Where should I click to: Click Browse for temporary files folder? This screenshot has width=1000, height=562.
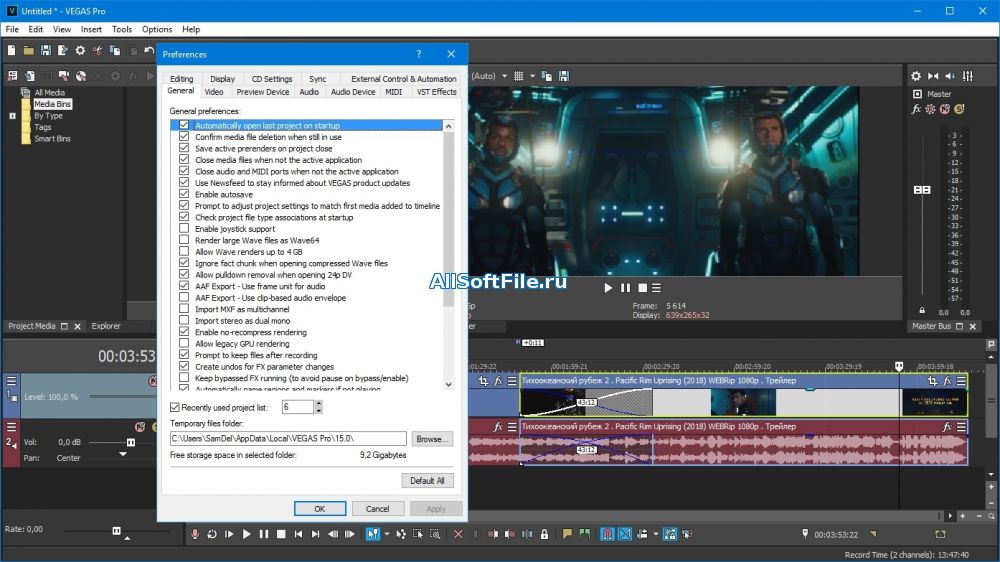[x=432, y=439]
